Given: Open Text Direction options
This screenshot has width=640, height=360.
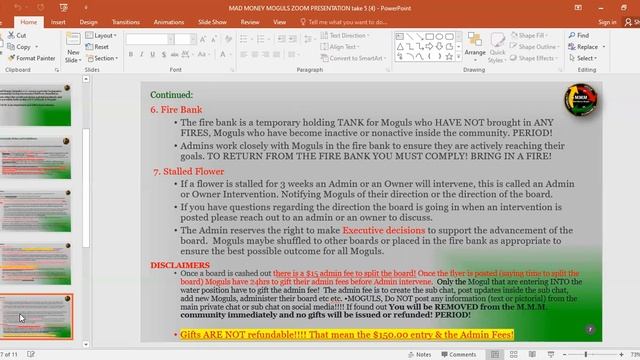Looking at the screenshot, I should pos(345,36).
